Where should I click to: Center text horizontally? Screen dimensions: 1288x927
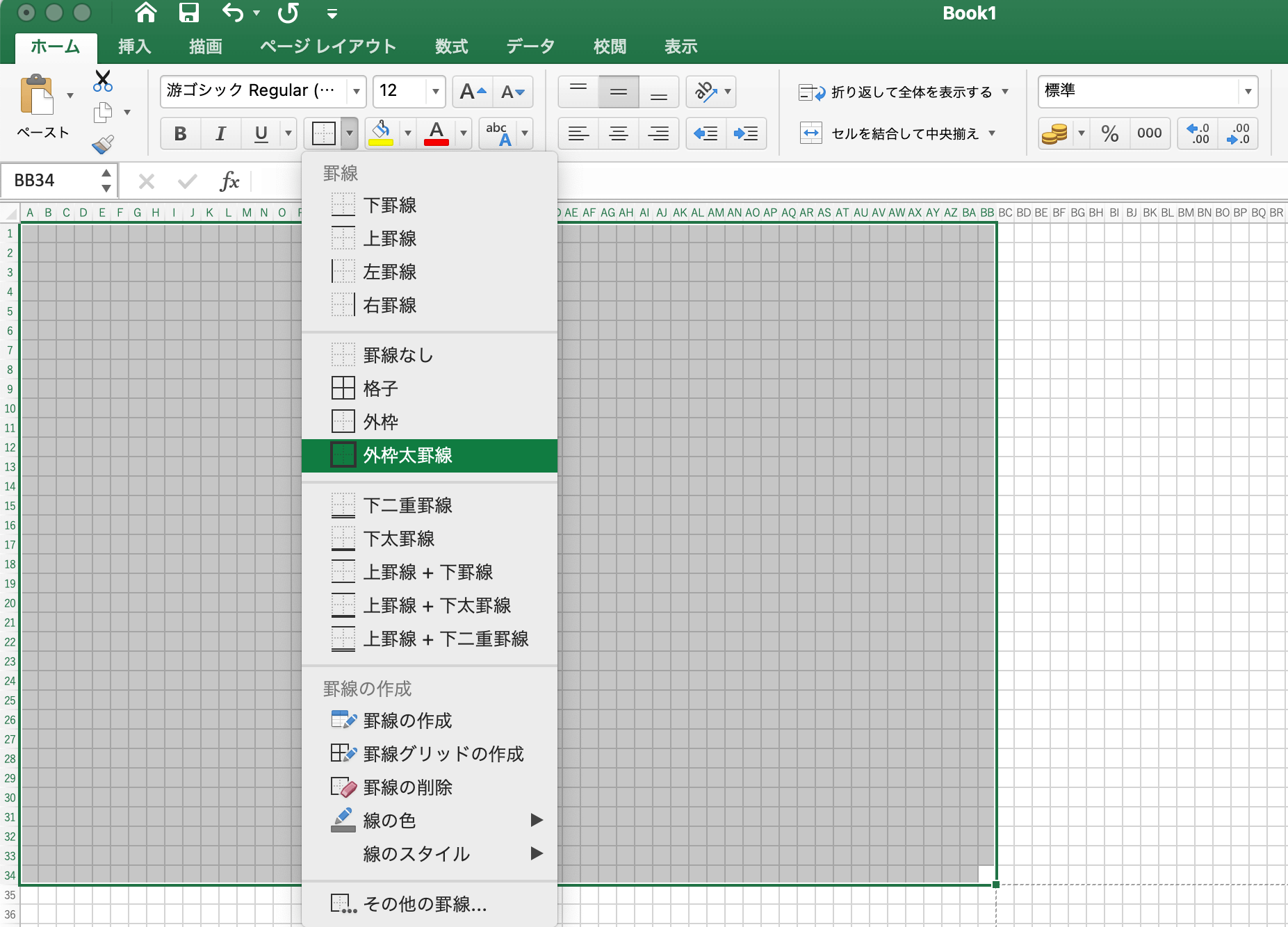(619, 133)
